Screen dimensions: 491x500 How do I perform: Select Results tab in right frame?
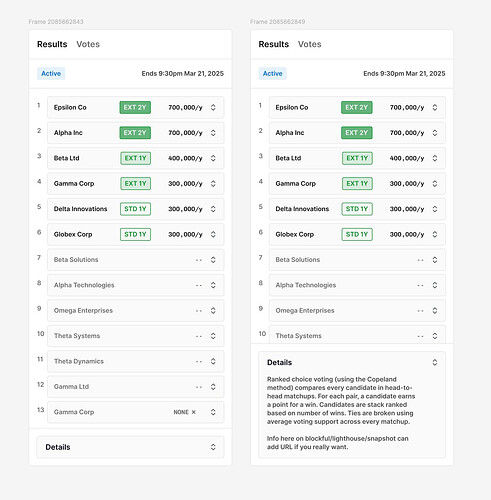click(274, 44)
